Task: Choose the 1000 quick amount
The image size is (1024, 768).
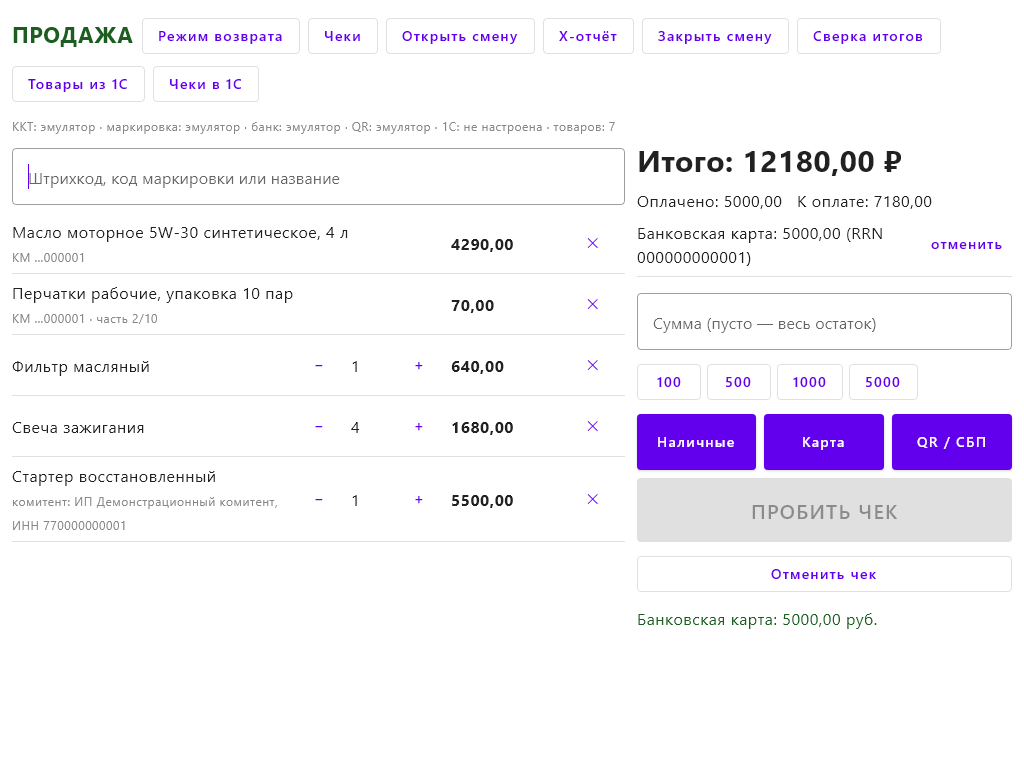Action: coord(810,382)
